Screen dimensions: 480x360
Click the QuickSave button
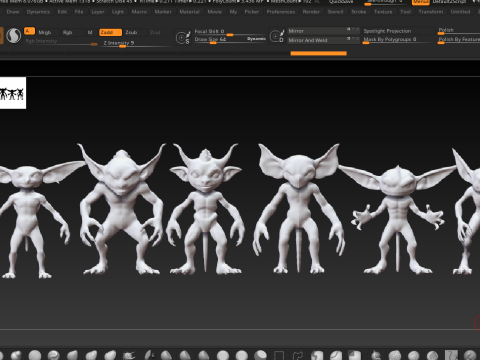pos(341,2)
